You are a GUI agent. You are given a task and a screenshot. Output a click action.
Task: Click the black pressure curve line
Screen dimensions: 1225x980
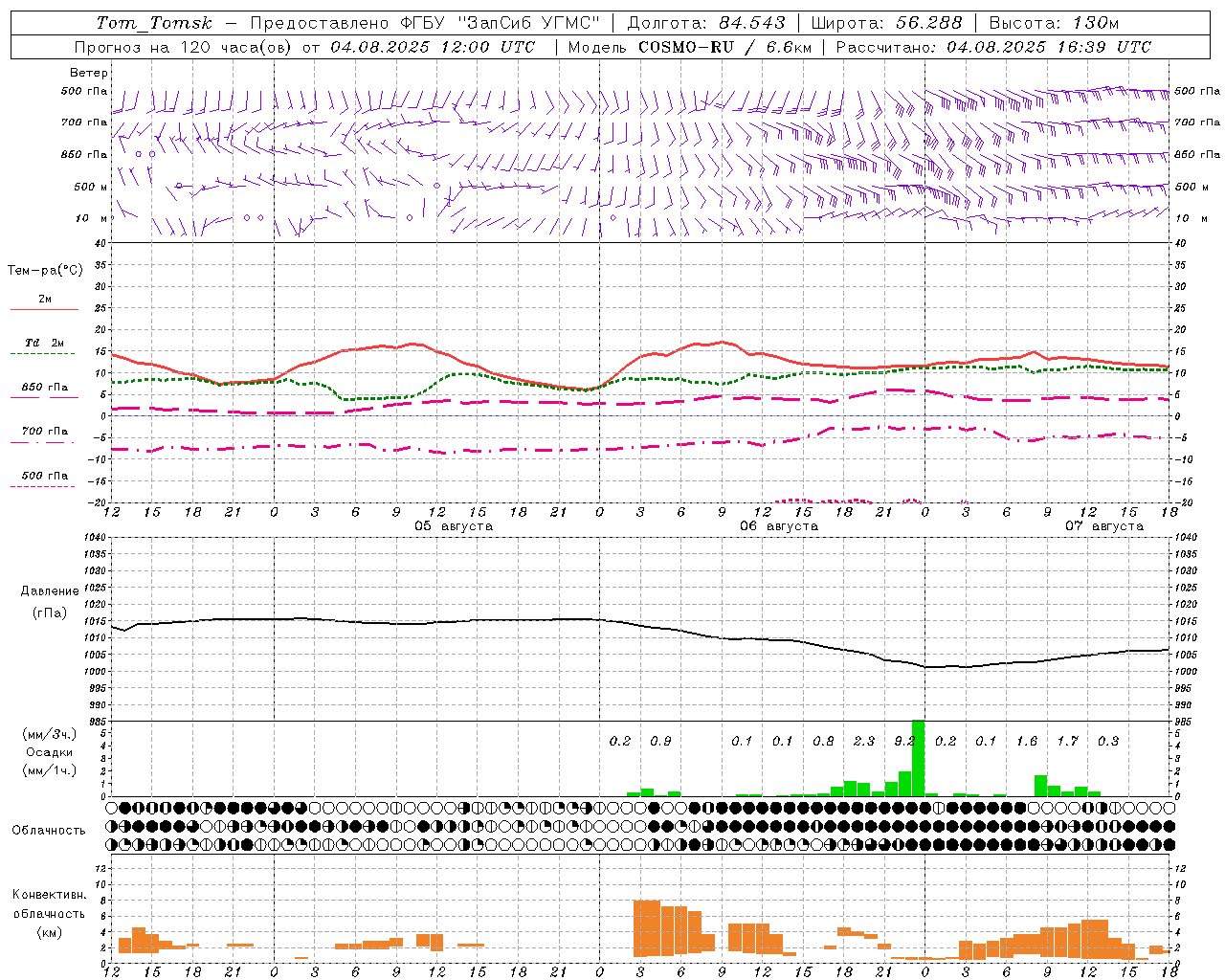pos(641,625)
